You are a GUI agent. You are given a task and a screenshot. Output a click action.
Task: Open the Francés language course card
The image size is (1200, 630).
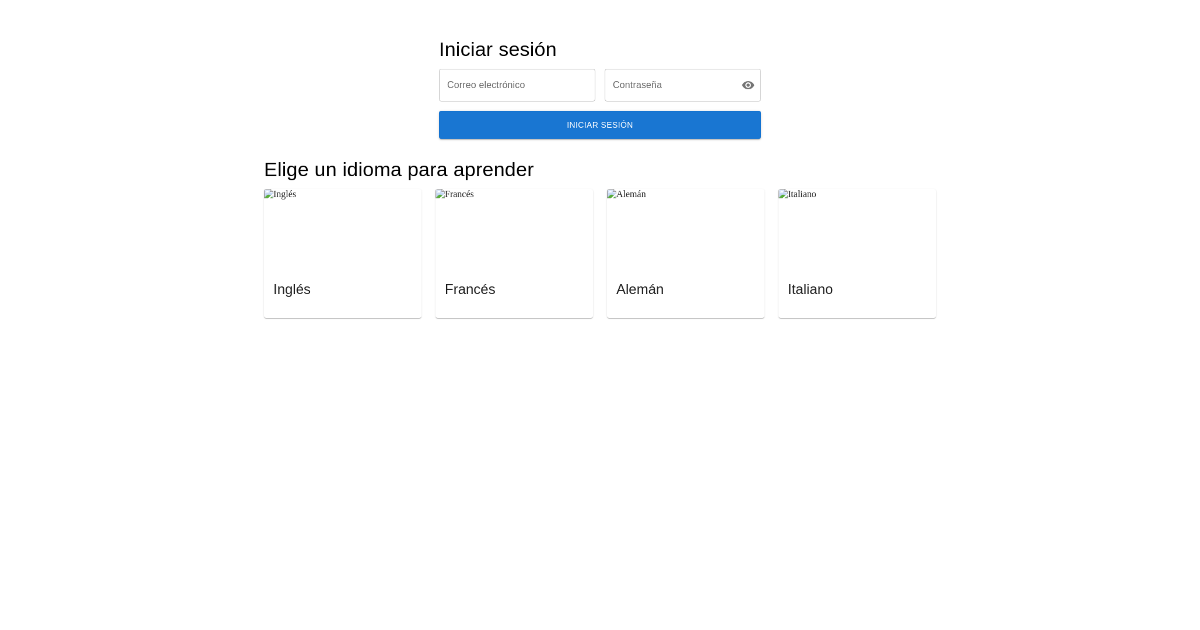(x=514, y=252)
